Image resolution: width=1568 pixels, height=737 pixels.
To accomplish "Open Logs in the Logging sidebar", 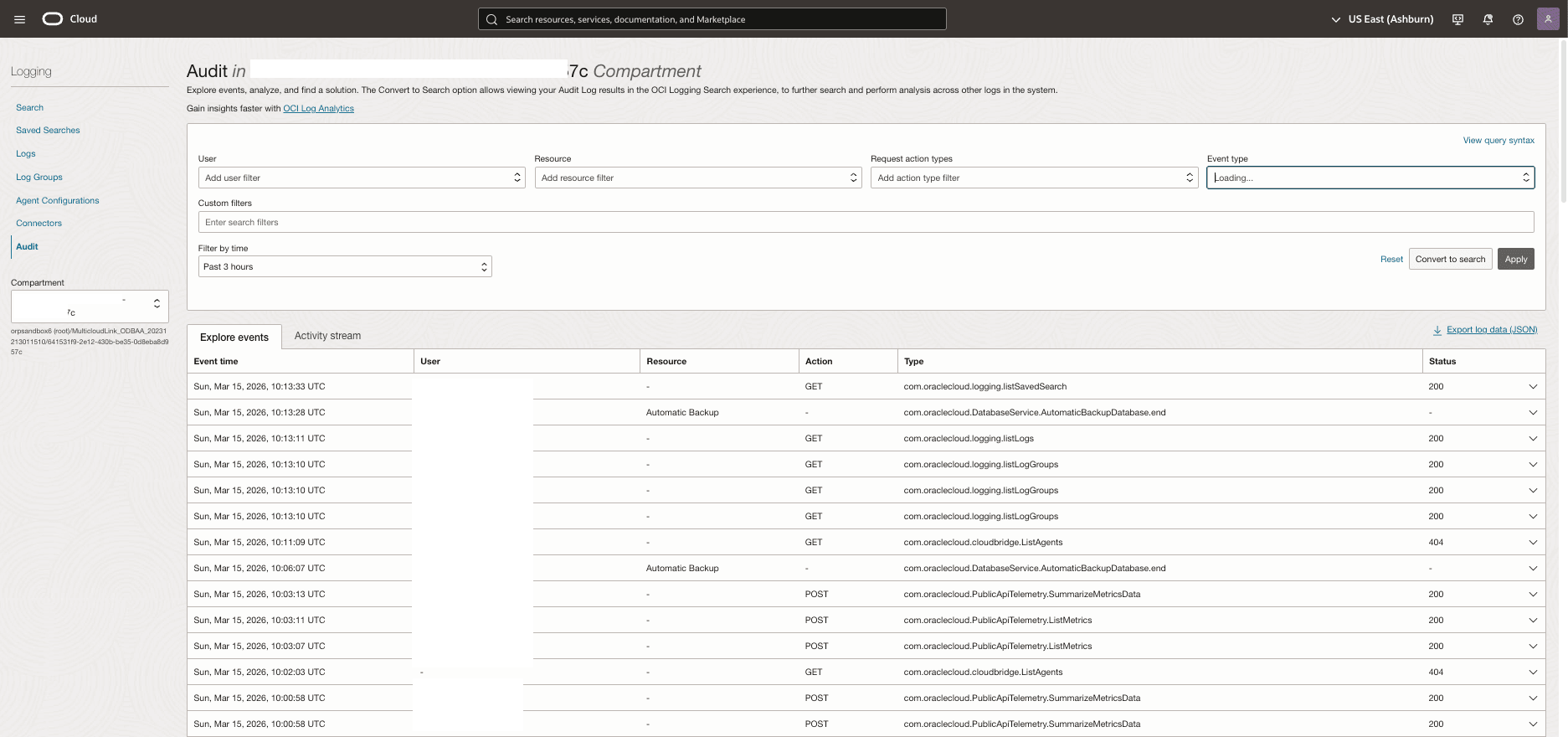I will 26,154.
